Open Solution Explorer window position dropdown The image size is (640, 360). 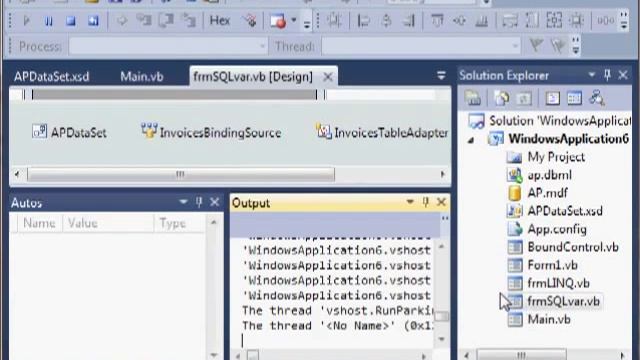click(592, 75)
